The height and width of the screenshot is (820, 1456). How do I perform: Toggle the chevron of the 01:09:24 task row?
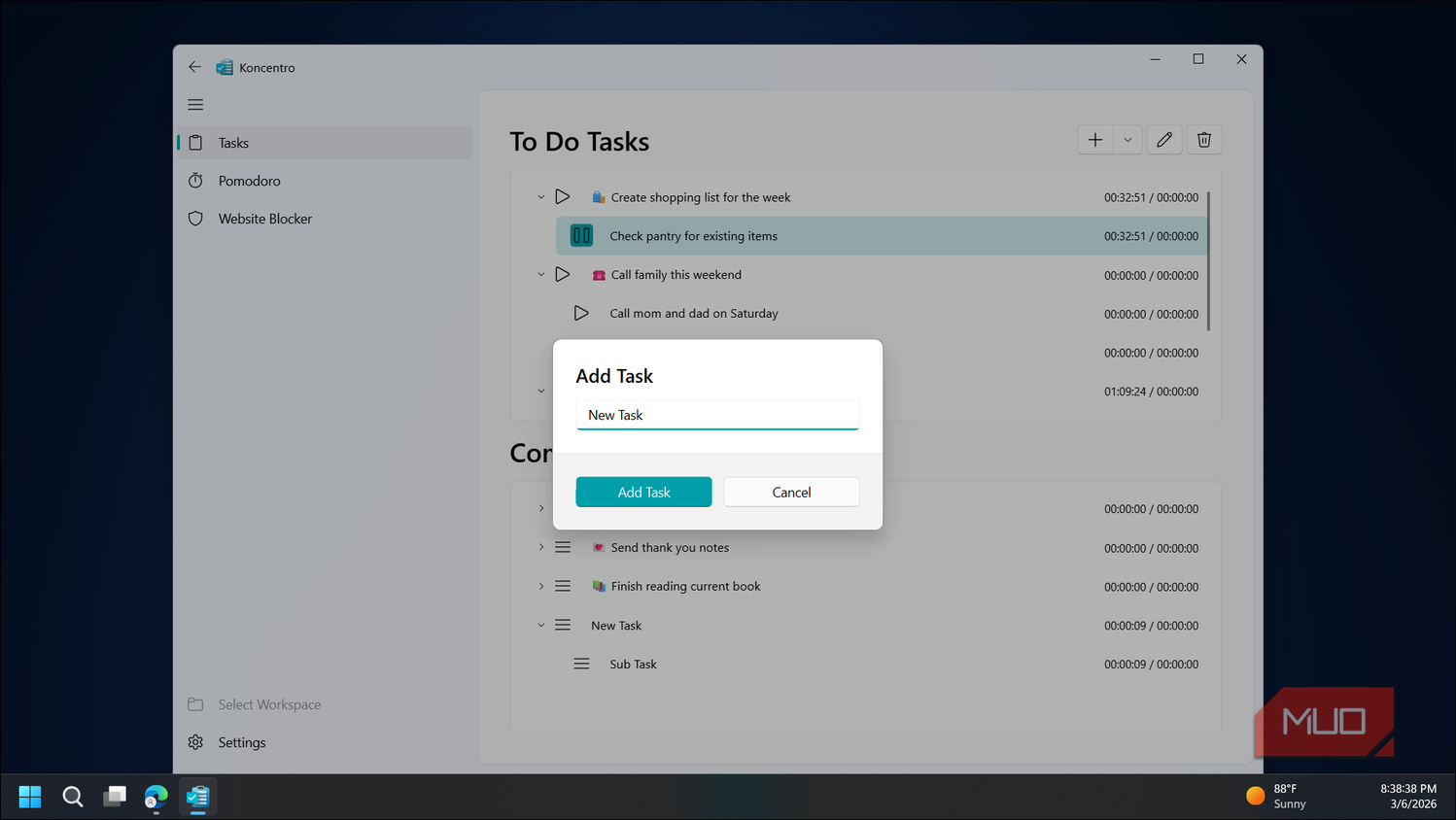coord(541,392)
